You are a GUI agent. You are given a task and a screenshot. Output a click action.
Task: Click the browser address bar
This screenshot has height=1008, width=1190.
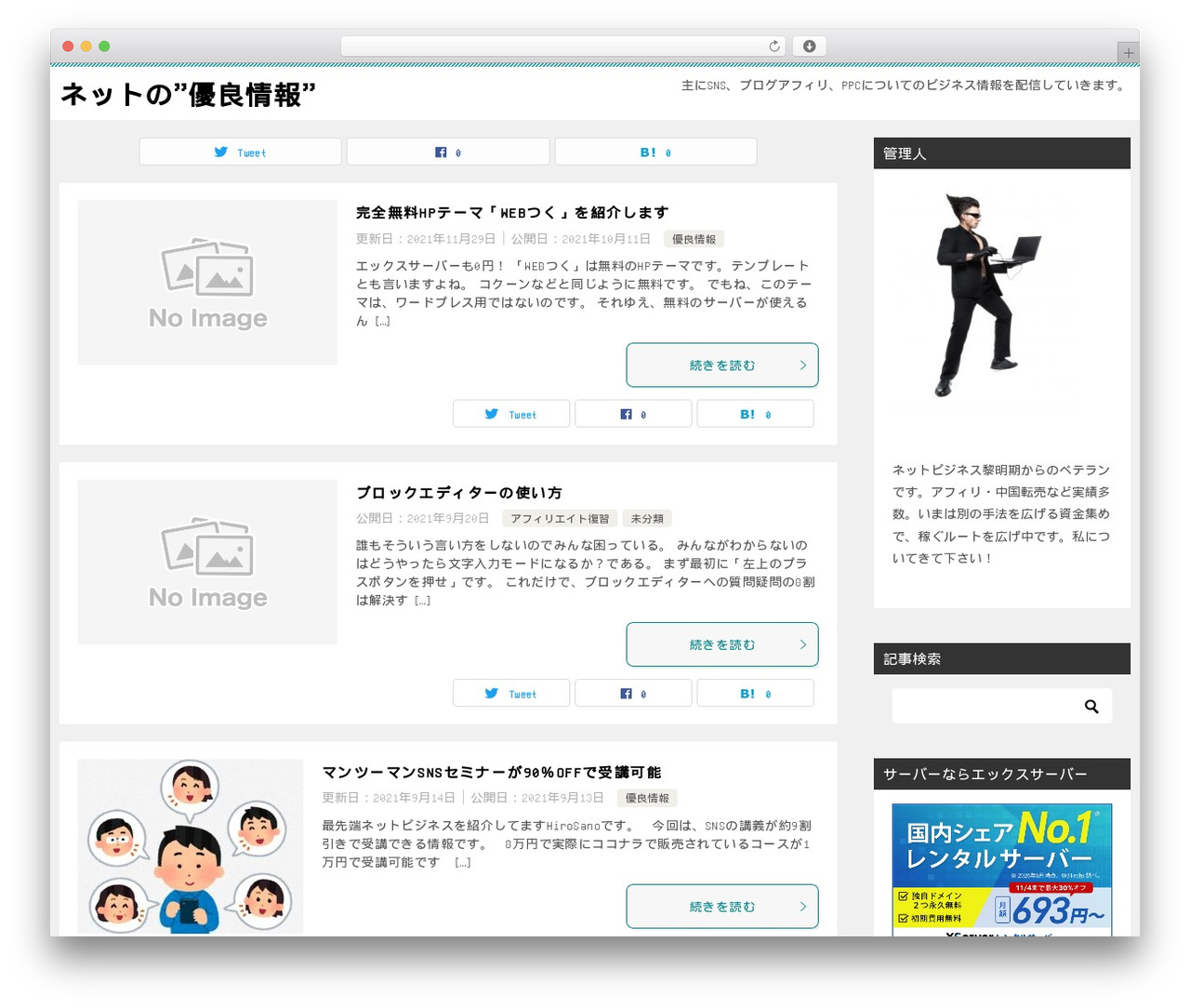point(563,46)
